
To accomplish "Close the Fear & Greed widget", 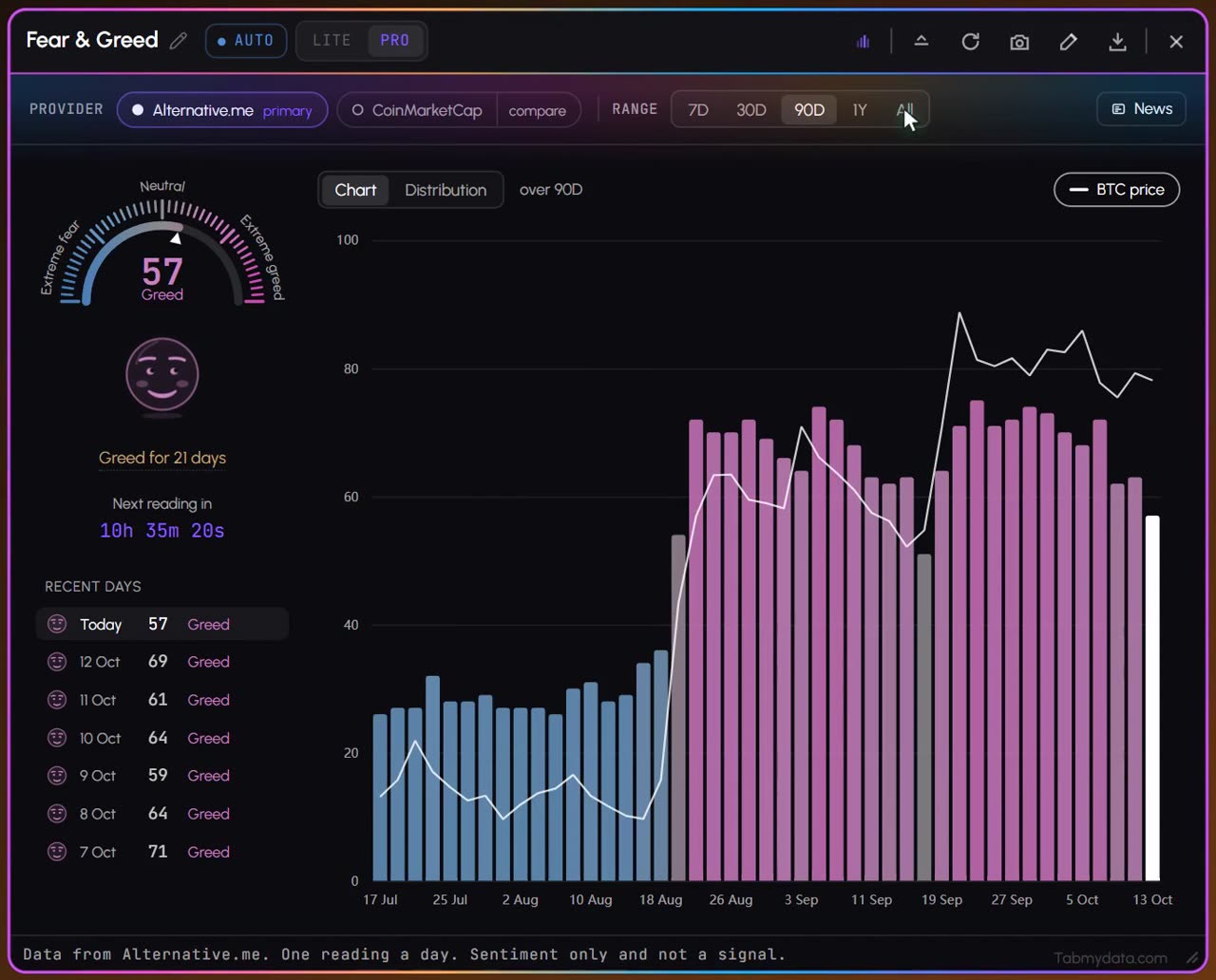I will (1176, 42).
